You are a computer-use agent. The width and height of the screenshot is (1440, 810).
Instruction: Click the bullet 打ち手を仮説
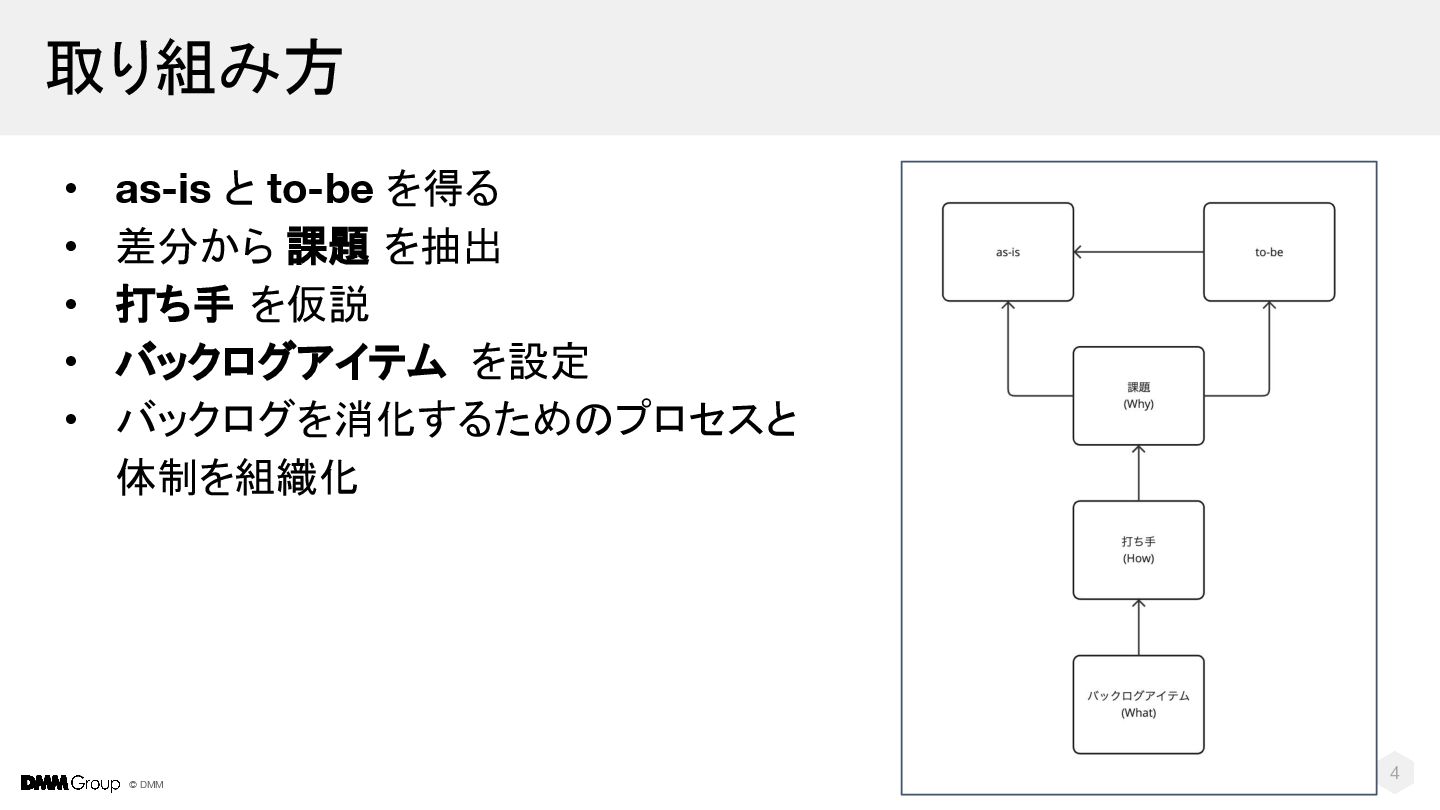tap(242, 304)
